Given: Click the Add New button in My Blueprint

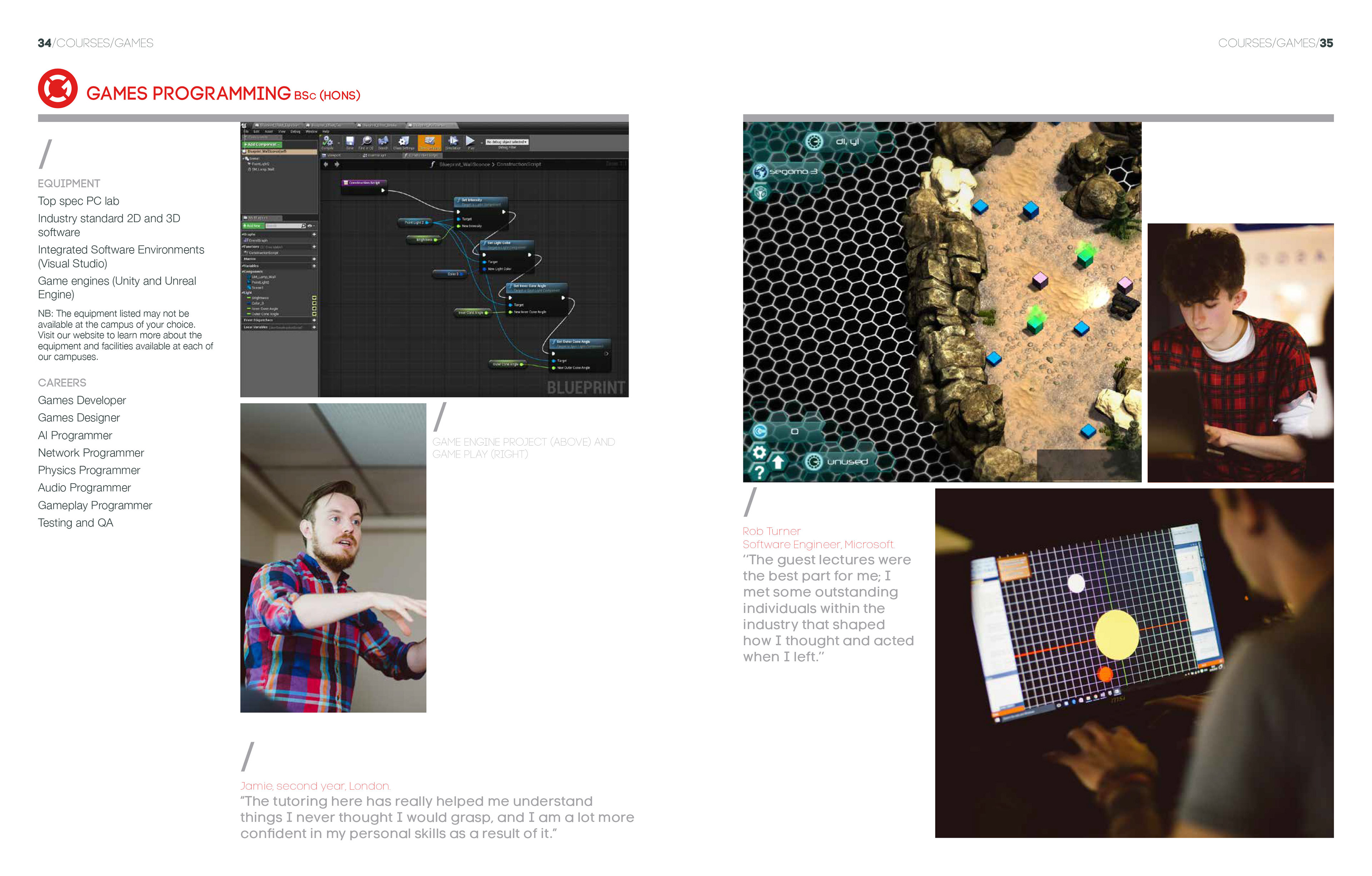Looking at the screenshot, I should [x=253, y=226].
